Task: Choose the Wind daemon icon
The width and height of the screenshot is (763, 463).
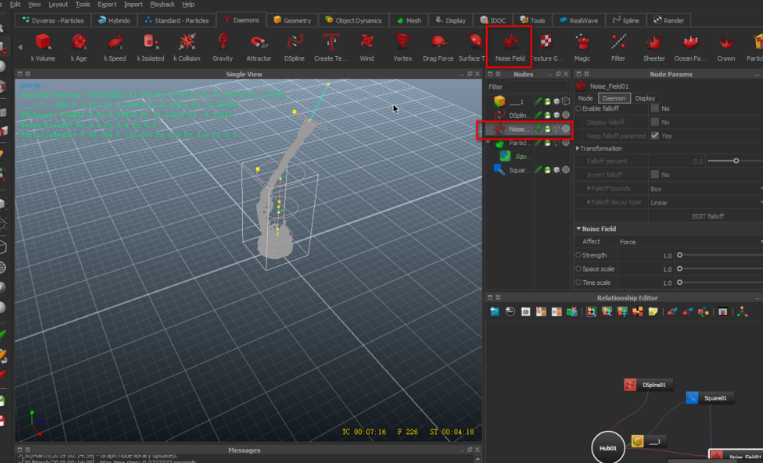Action: pyautogui.click(x=367, y=42)
